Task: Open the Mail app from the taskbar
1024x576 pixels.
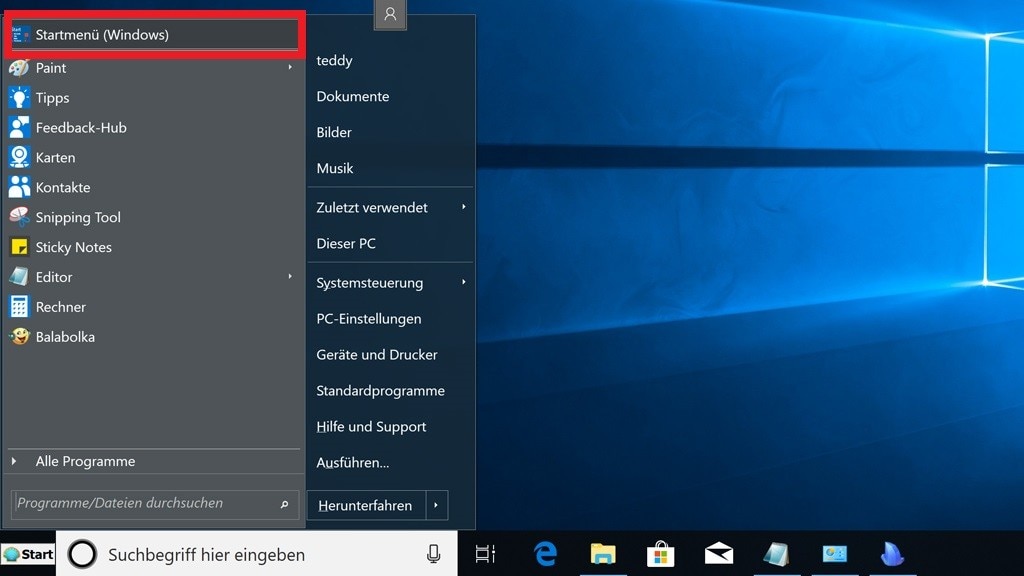Action: pyautogui.click(x=719, y=553)
